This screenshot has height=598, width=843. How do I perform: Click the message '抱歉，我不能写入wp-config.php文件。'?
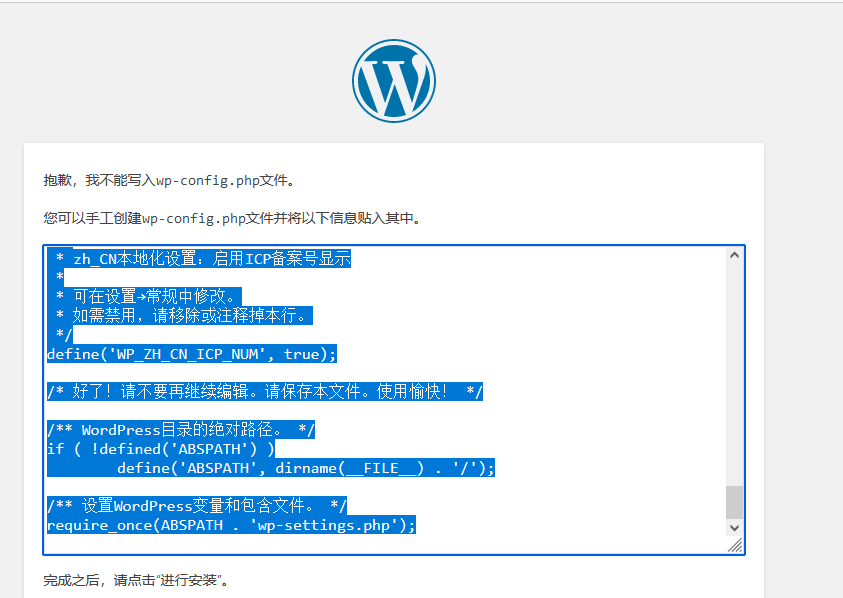[x=169, y=180]
